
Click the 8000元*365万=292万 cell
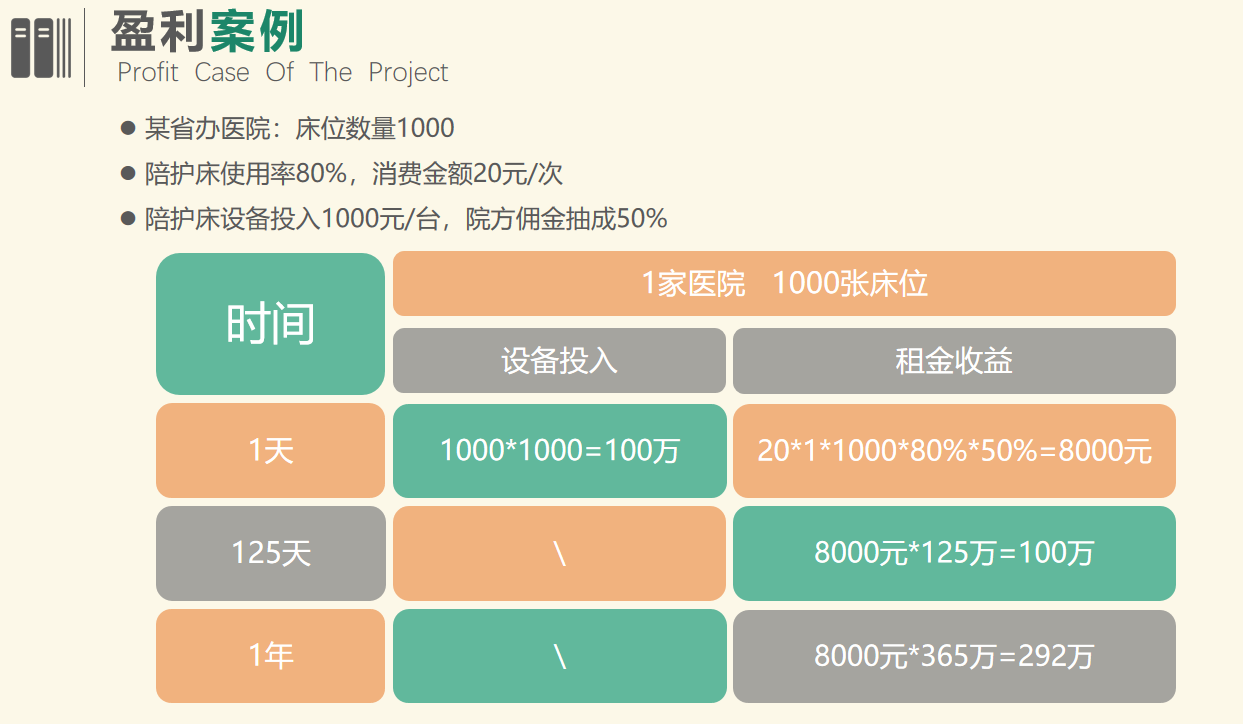[954, 656]
